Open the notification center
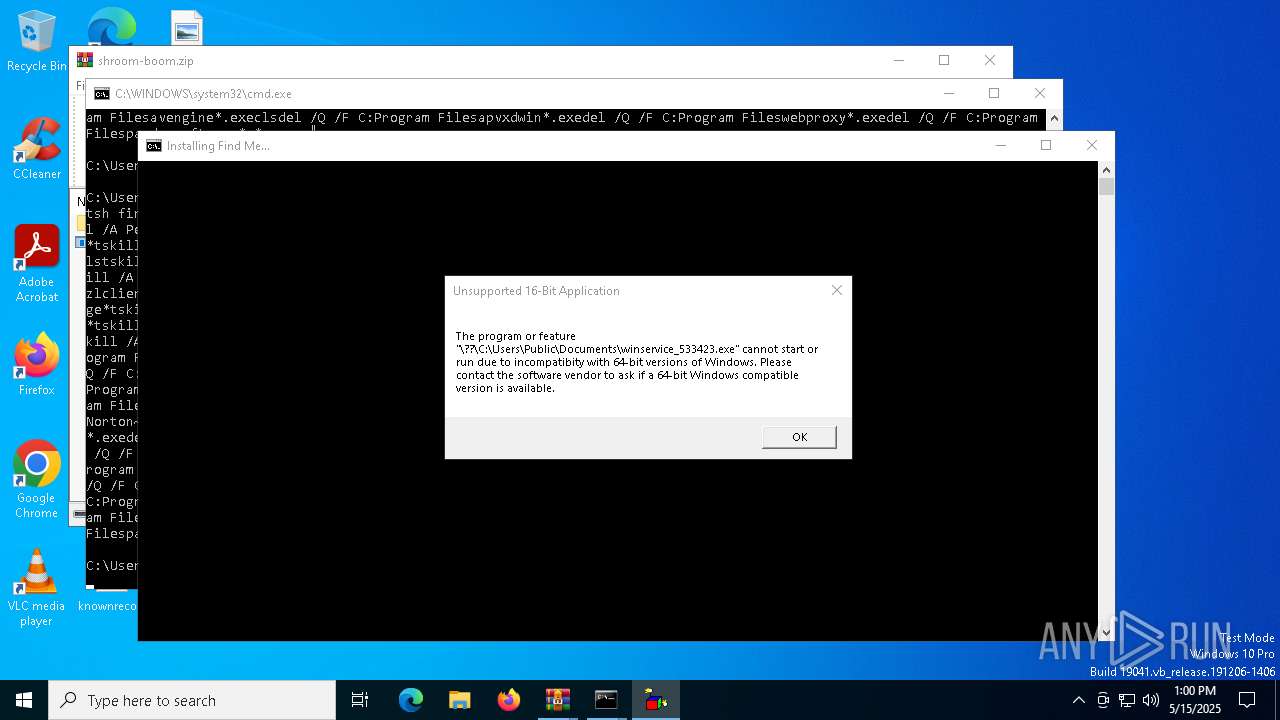1280x720 pixels. pos(1247,700)
